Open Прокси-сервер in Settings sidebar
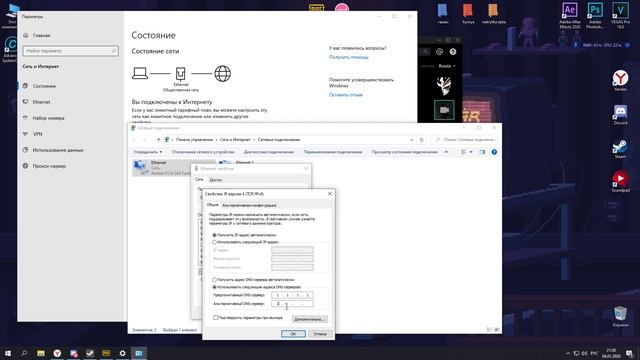 pyautogui.click(x=49, y=166)
